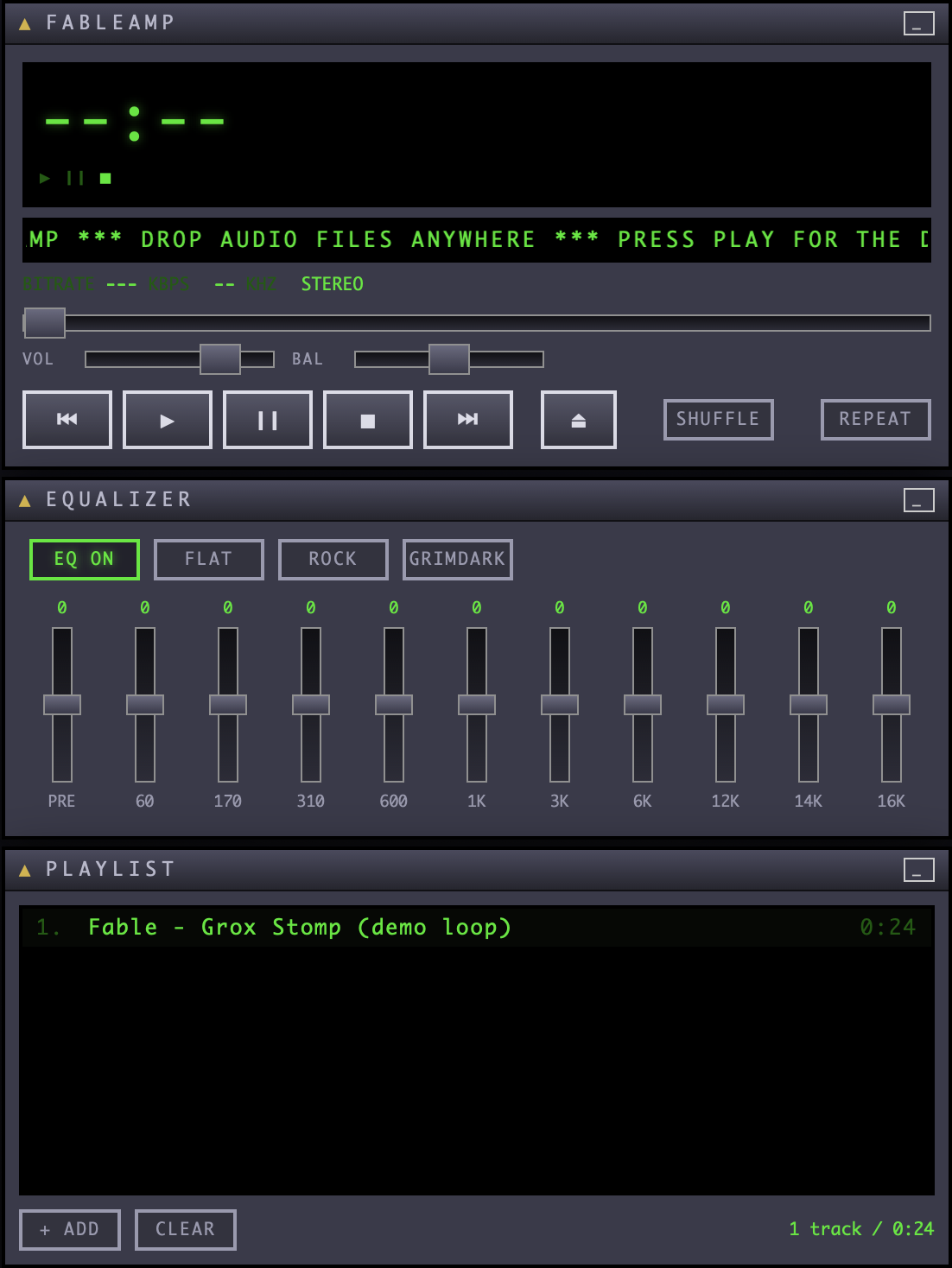The height and width of the screenshot is (1268, 952).
Task: Click the '1 track / 0:24' summary
Action: pyautogui.click(x=861, y=1229)
